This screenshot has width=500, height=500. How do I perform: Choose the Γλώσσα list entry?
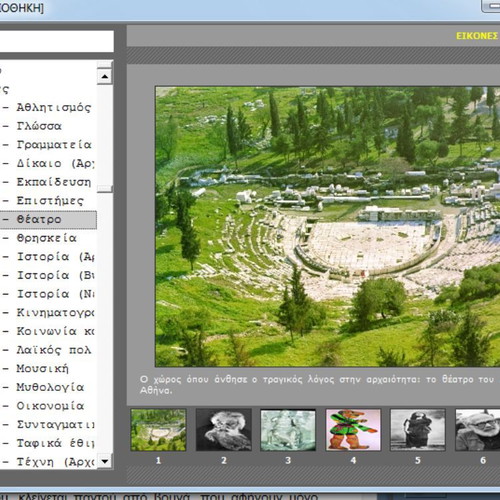pos(48,126)
